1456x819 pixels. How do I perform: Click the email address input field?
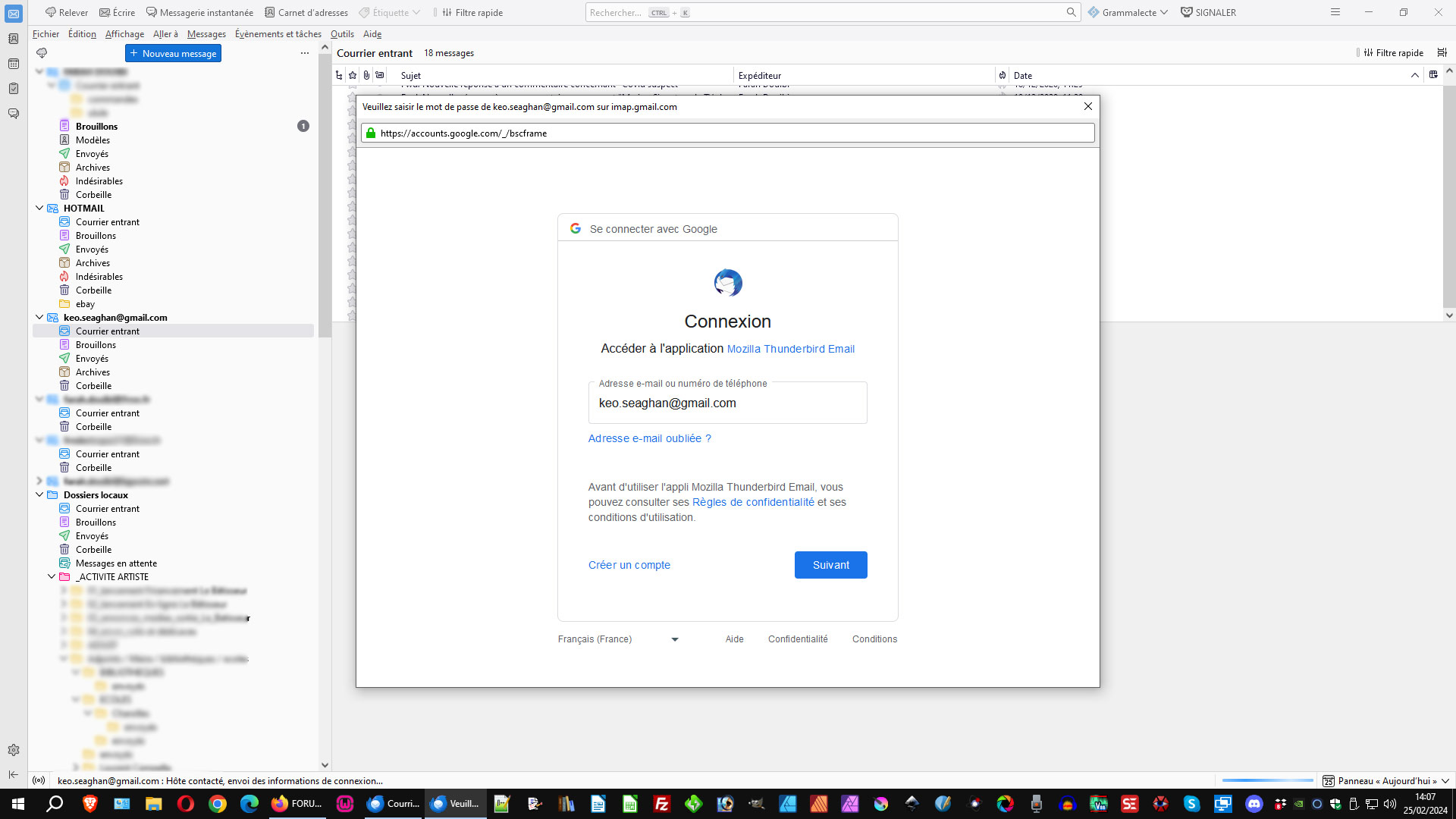tap(727, 403)
